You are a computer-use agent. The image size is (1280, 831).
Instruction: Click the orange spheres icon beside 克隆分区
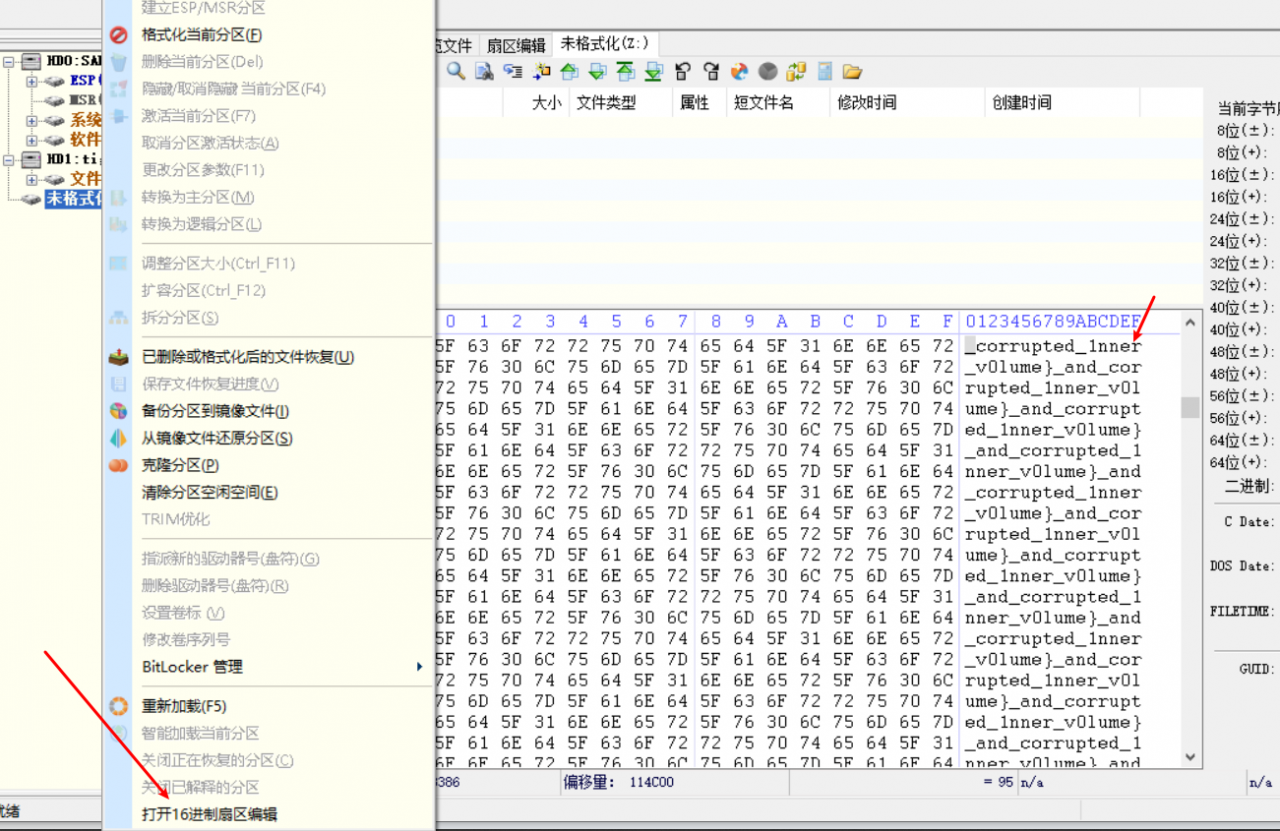(119, 465)
